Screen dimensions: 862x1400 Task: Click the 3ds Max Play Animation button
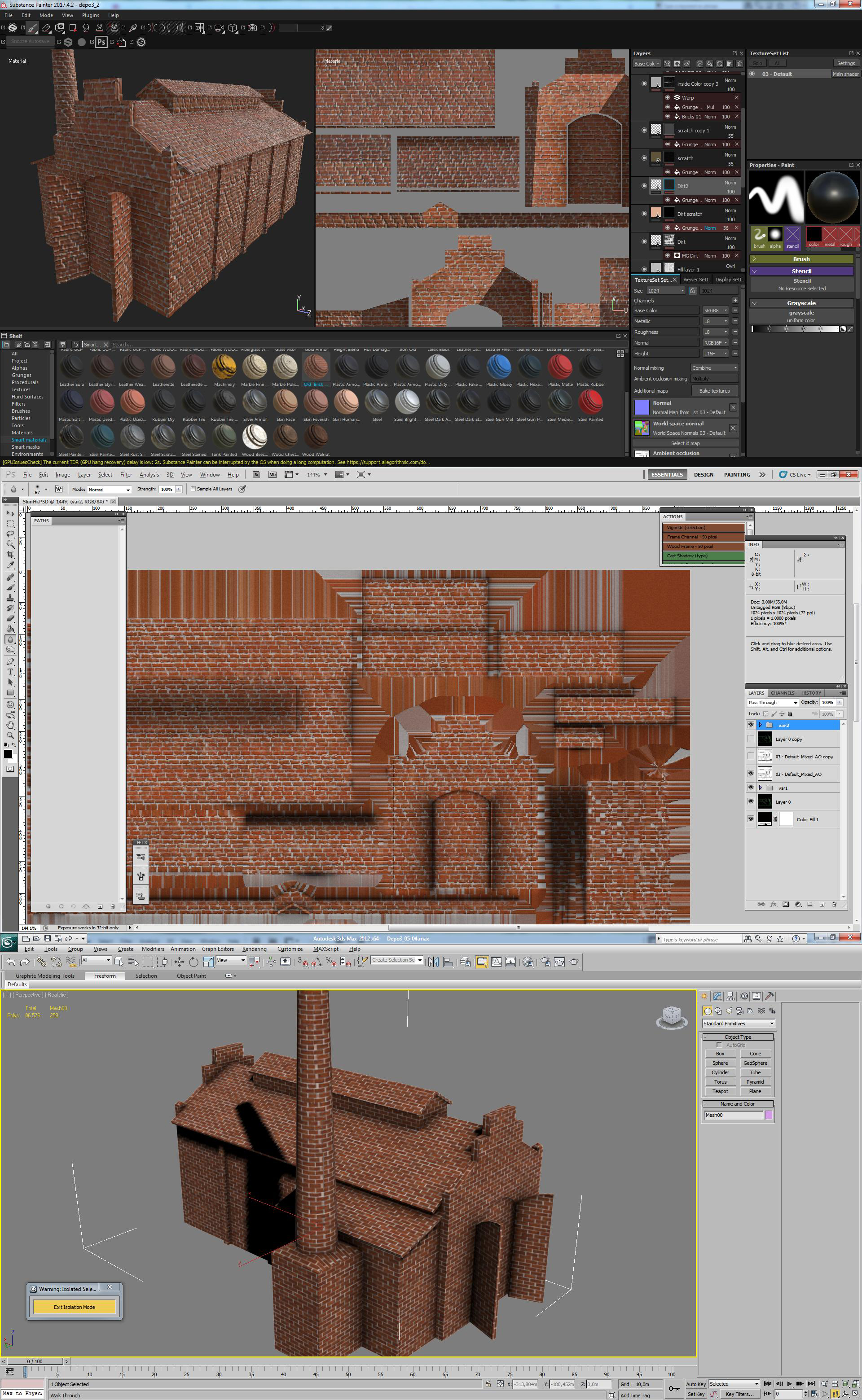click(789, 1383)
